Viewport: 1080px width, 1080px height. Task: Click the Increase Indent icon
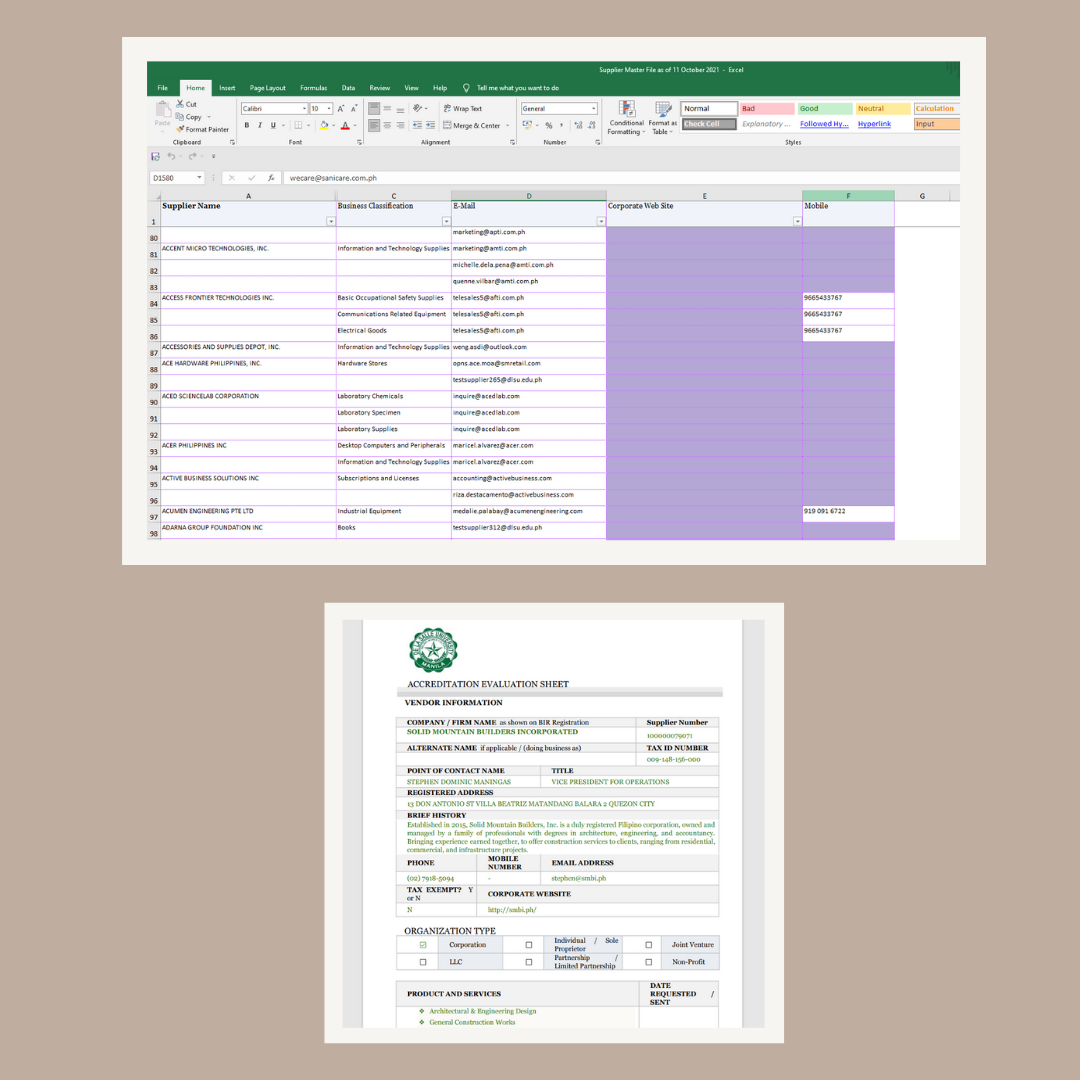click(430, 125)
